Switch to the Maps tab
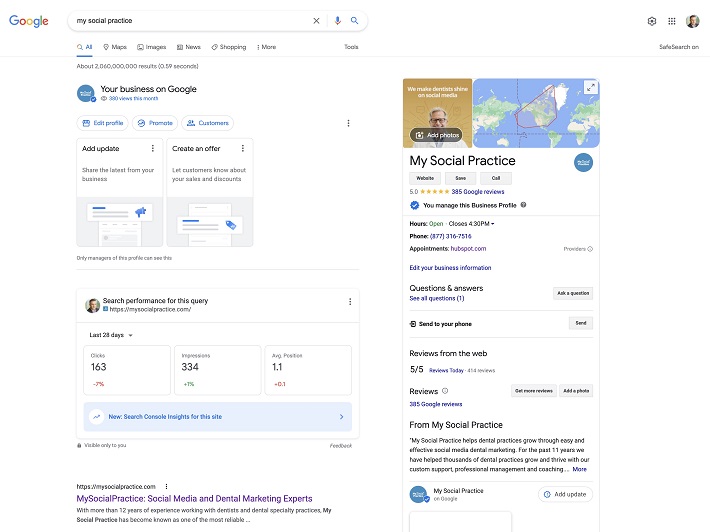The width and height of the screenshot is (710, 532). click(x=115, y=47)
